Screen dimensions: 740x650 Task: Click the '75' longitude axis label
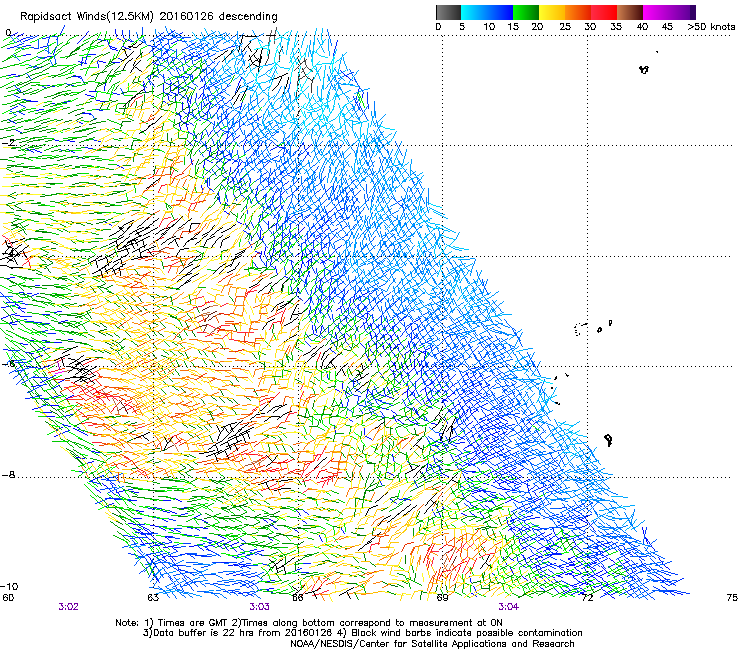click(732, 598)
